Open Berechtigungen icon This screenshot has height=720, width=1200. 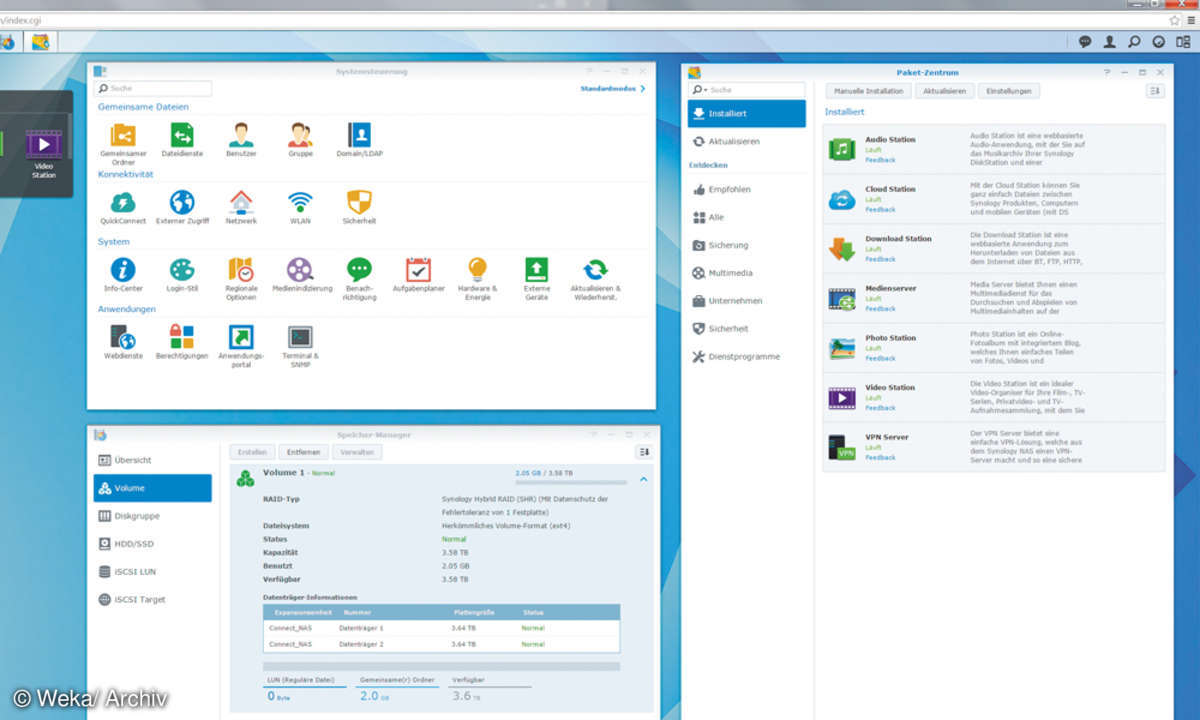coord(182,337)
